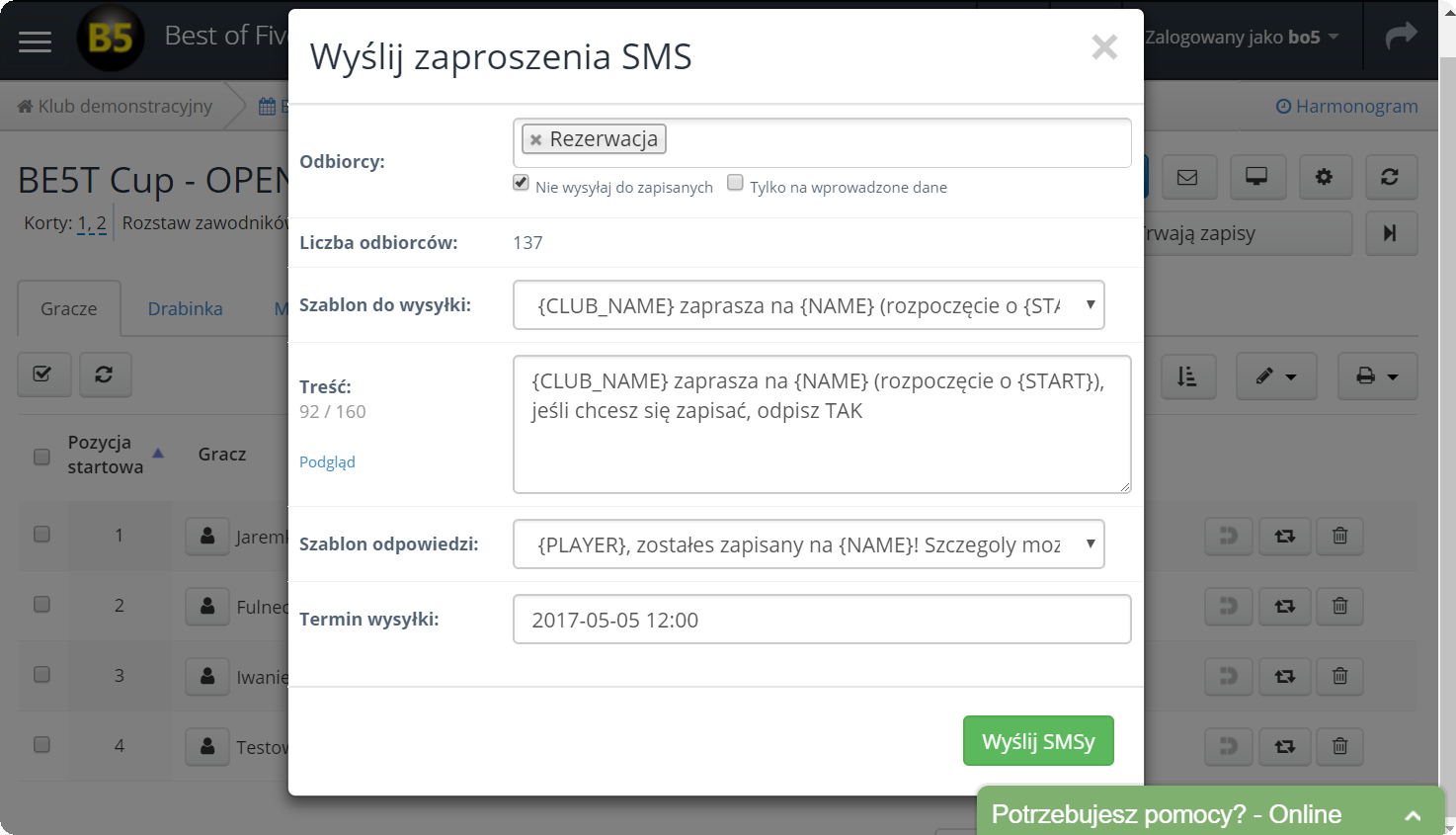Tick the checkbox for player row 2
Viewport: 1456px width, 835px height.
pyautogui.click(x=41, y=605)
